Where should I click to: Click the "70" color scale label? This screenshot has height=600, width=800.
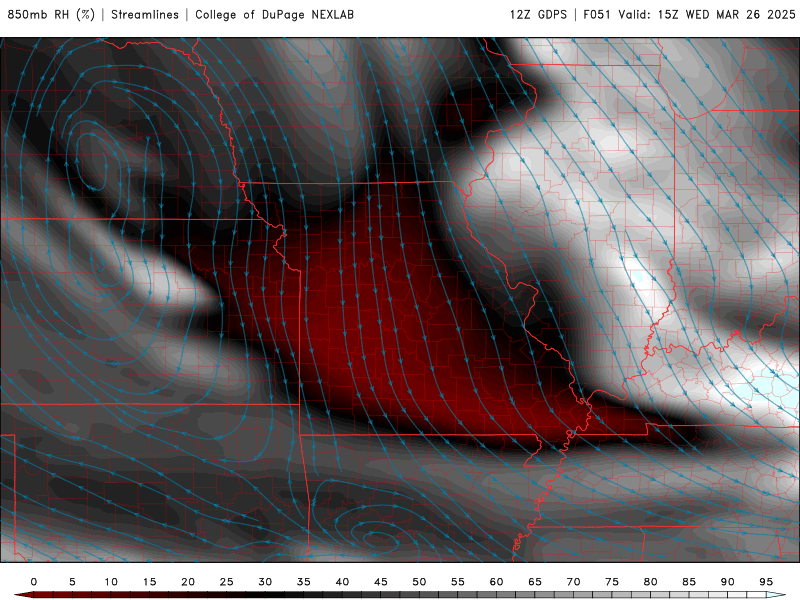click(573, 582)
